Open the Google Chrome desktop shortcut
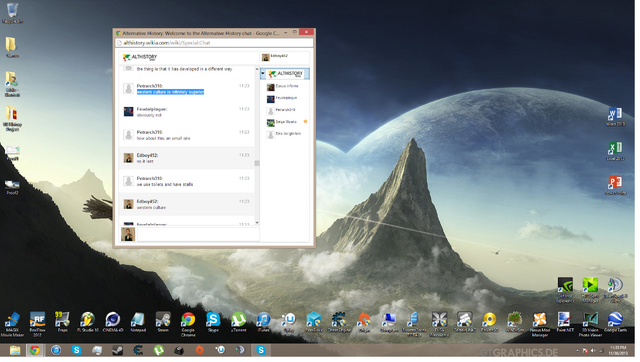This screenshot has height=362, width=640. pyautogui.click(x=188, y=325)
